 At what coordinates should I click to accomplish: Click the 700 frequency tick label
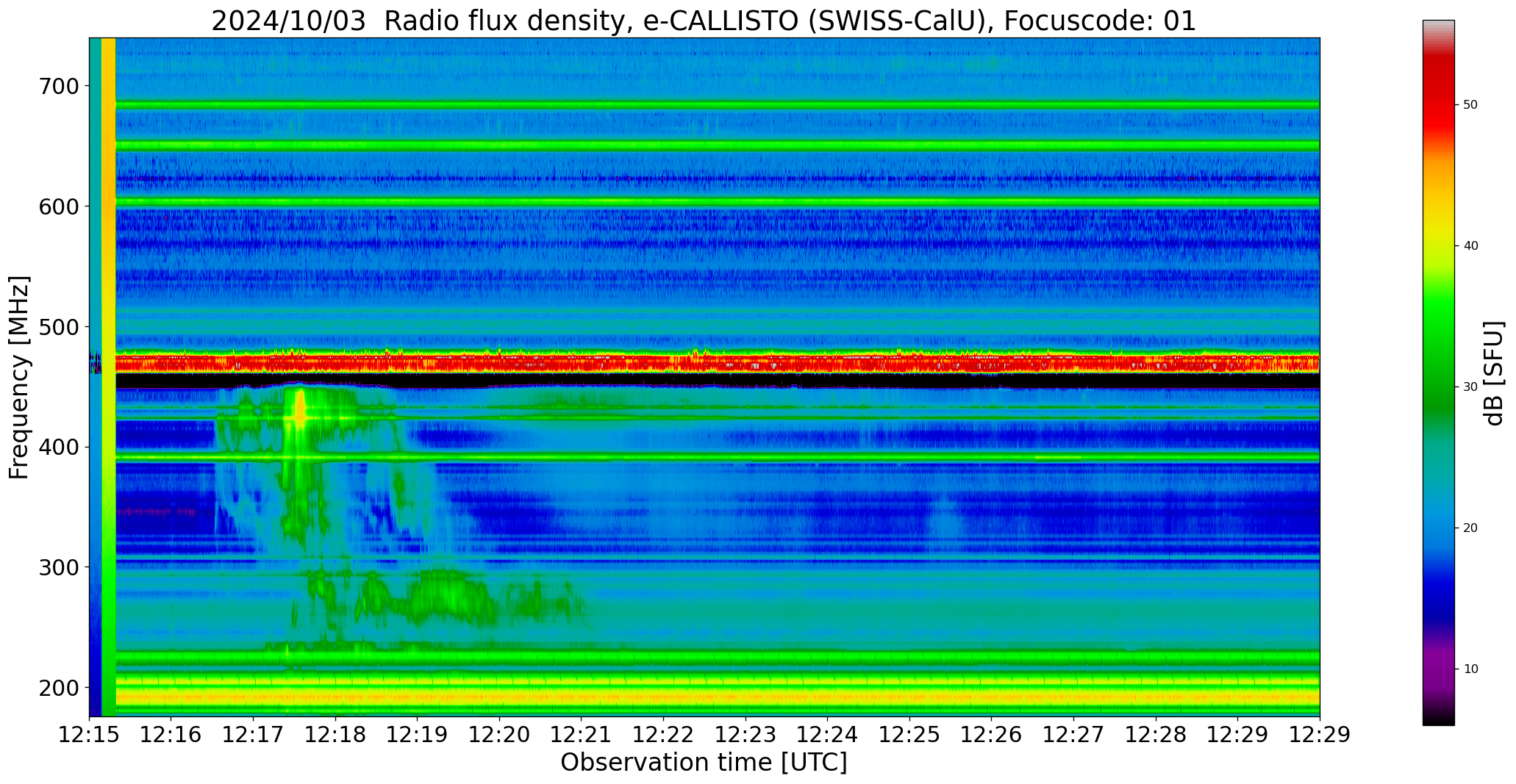[x=58, y=86]
